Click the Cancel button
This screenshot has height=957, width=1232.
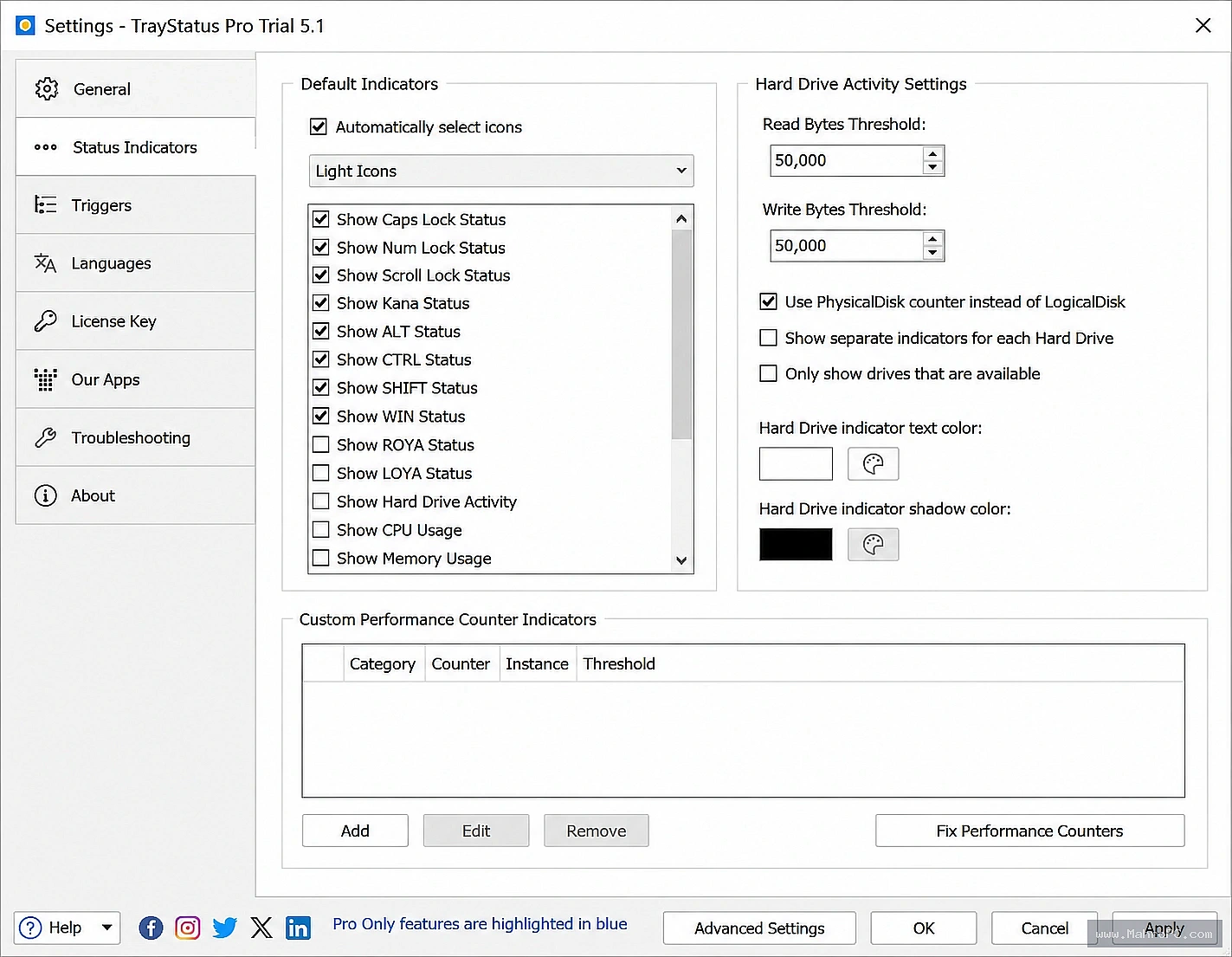click(x=1045, y=928)
